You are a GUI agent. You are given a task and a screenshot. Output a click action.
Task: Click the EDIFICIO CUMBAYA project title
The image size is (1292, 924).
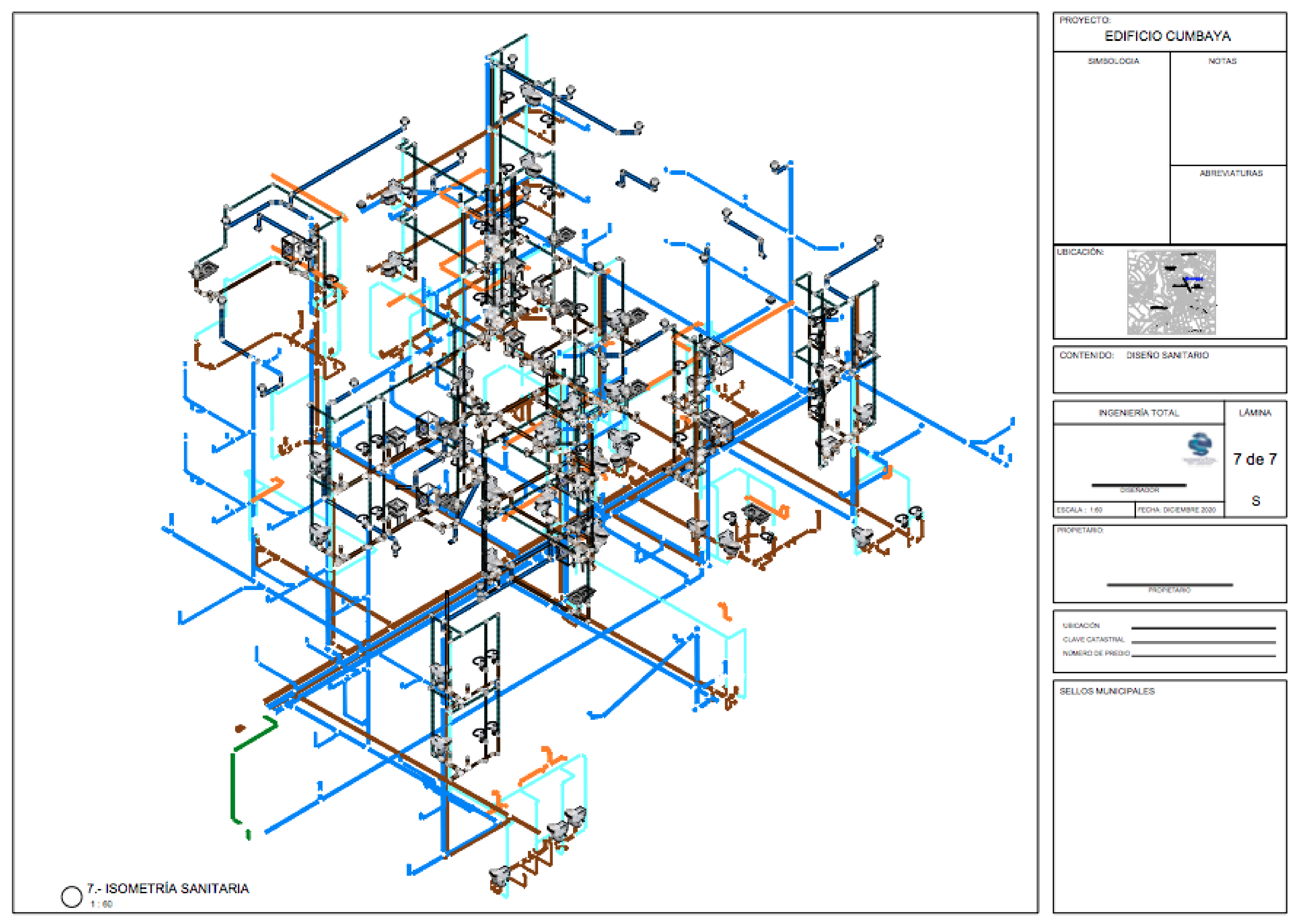tap(1167, 36)
